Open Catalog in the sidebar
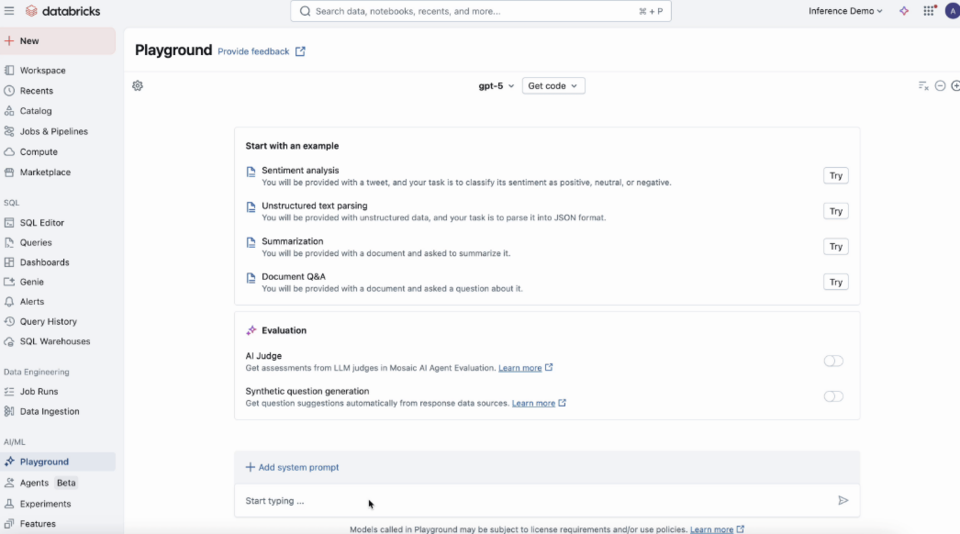 36,111
